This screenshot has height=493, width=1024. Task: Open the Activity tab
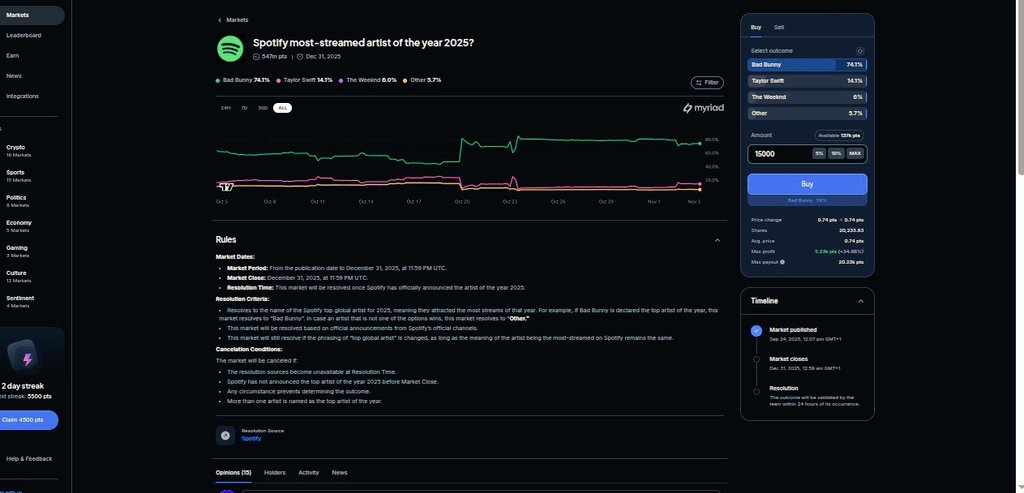[309, 473]
